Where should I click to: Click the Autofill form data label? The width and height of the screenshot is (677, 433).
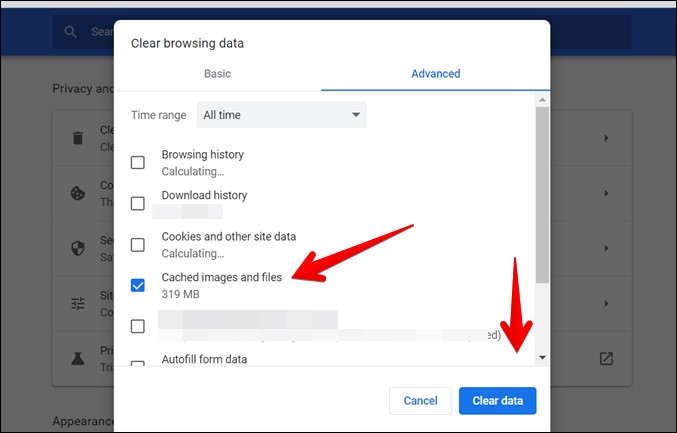pos(204,359)
